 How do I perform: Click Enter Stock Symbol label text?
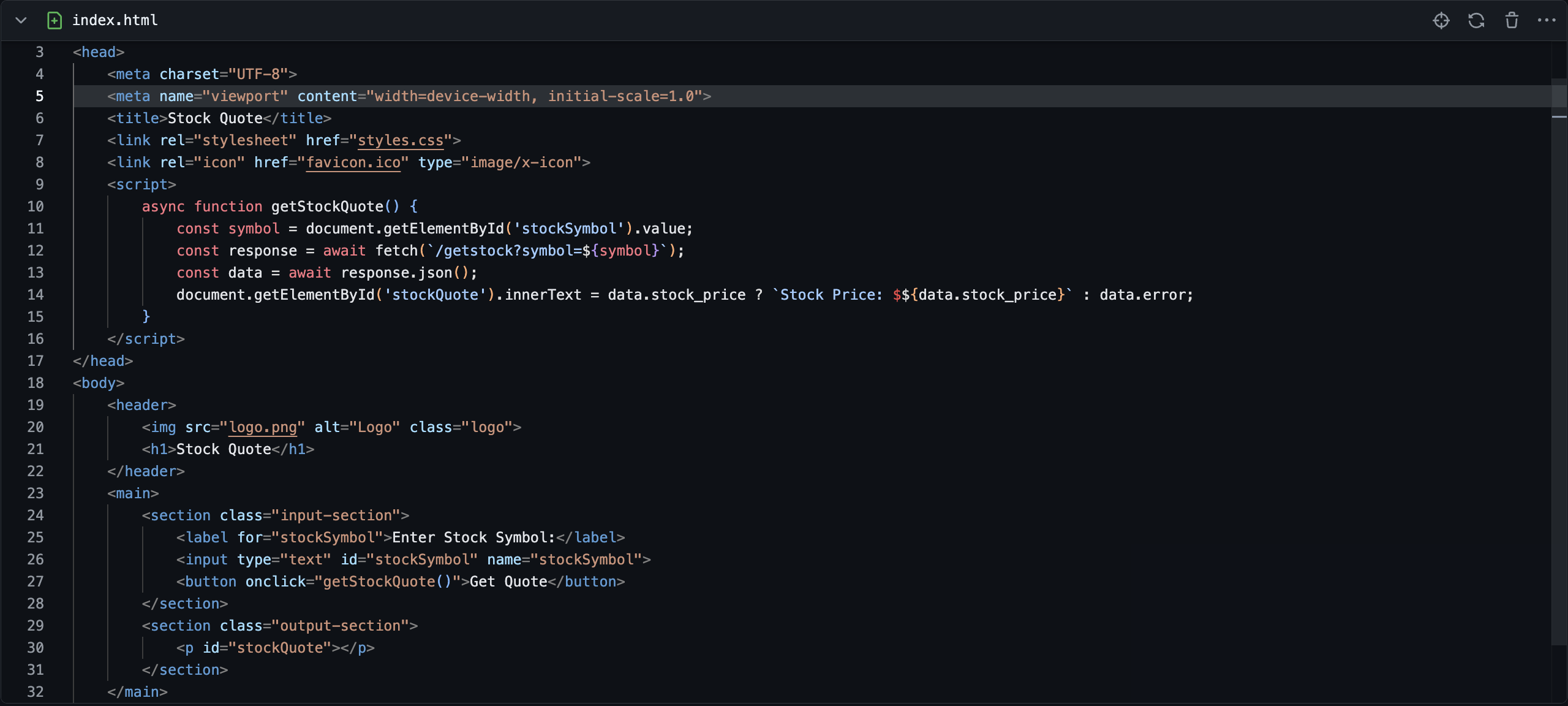473,537
